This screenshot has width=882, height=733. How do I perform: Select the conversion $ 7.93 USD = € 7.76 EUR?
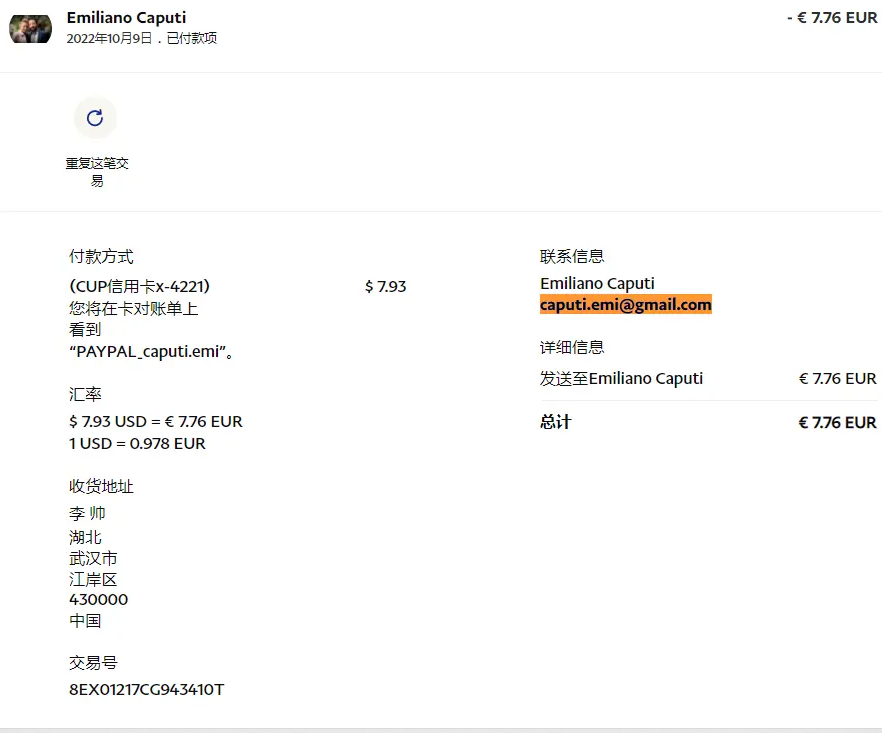pyautogui.click(x=156, y=421)
